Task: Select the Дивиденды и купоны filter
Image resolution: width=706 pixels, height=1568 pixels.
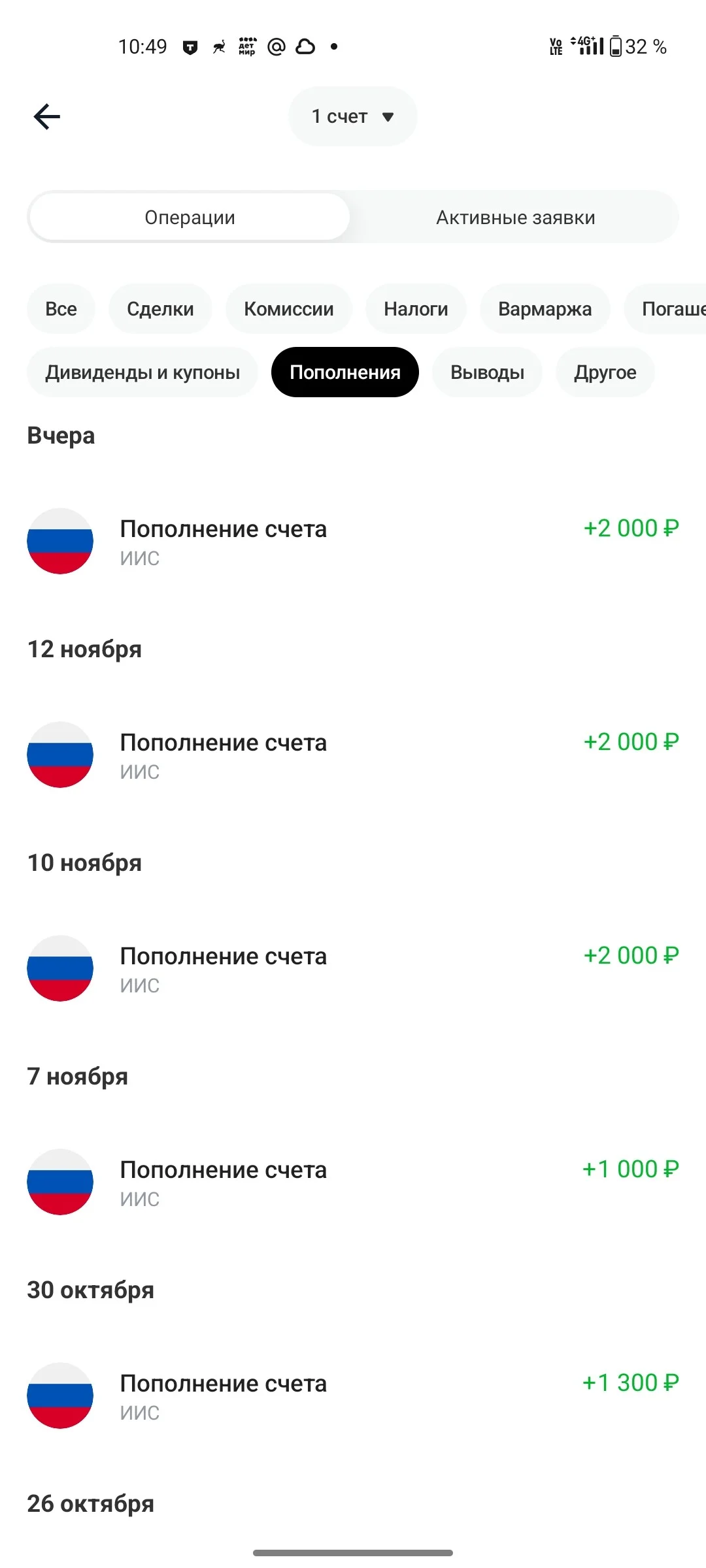Action: tap(143, 372)
